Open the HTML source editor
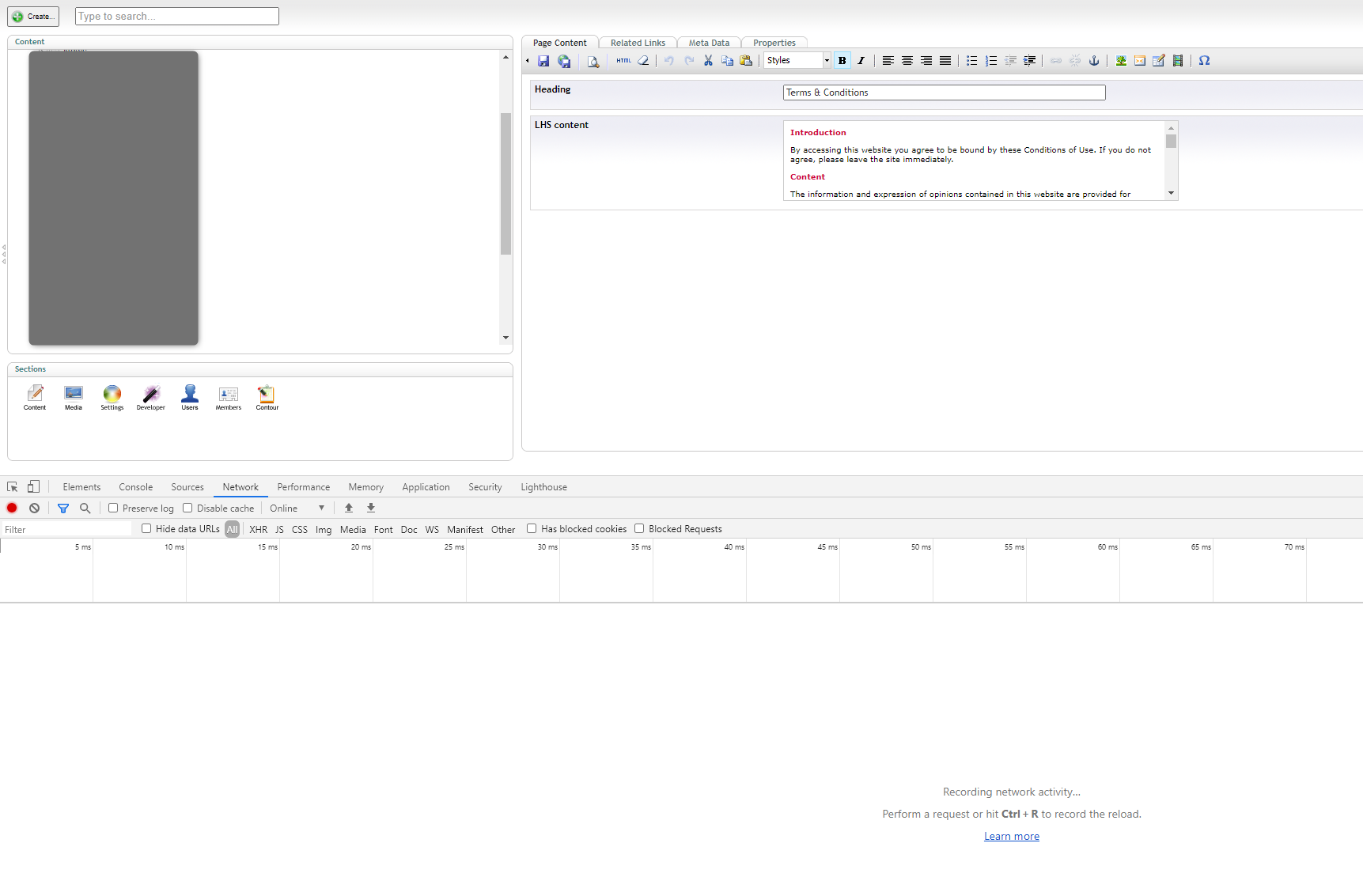Image resolution: width=1363 pixels, height=896 pixels. point(623,61)
